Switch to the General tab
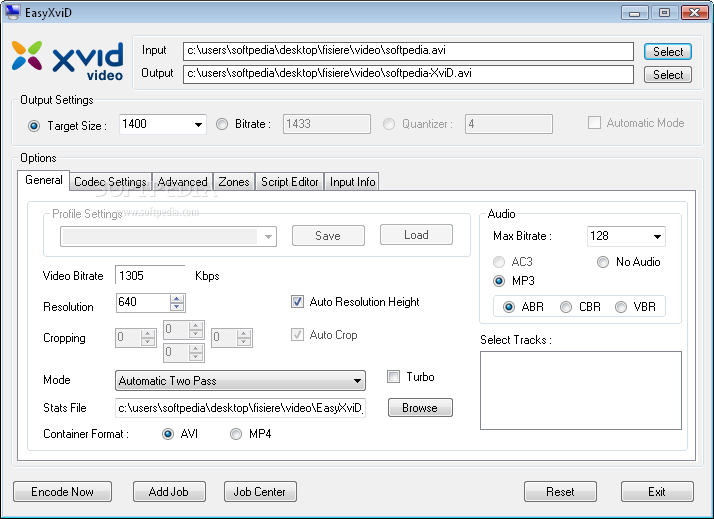This screenshot has height=519, width=714. pos(44,180)
